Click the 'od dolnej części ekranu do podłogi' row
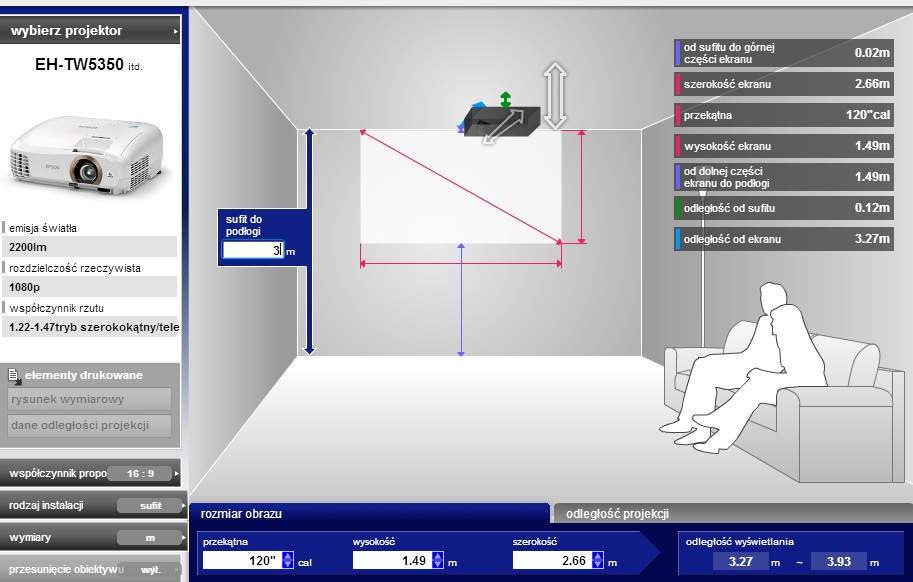 tap(784, 177)
